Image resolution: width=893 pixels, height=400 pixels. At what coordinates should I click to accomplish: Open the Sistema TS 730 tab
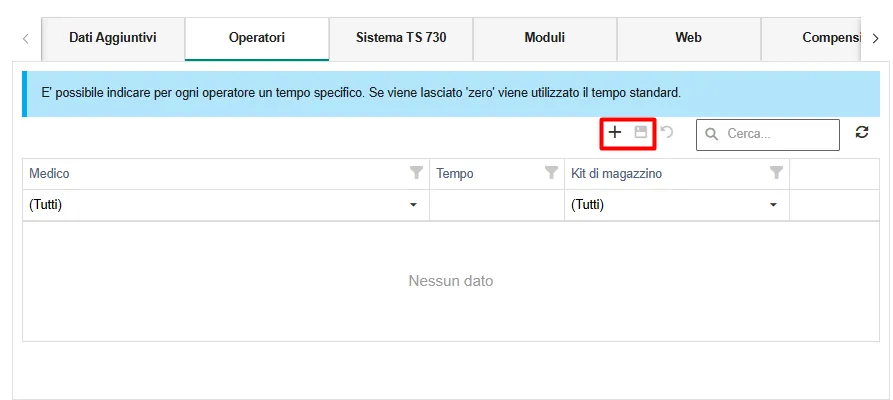click(400, 38)
